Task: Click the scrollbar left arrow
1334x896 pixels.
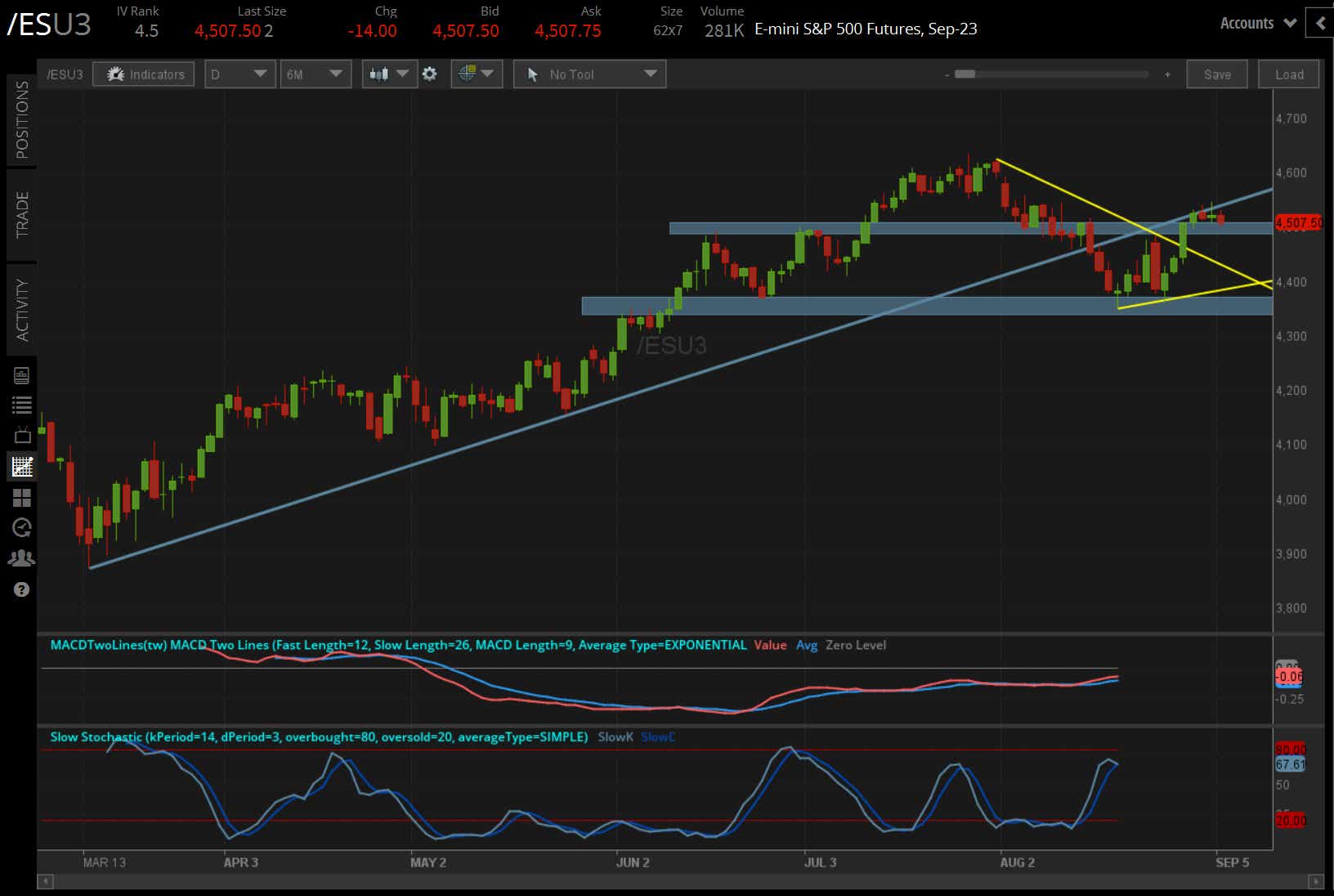Action: pyautogui.click(x=45, y=881)
